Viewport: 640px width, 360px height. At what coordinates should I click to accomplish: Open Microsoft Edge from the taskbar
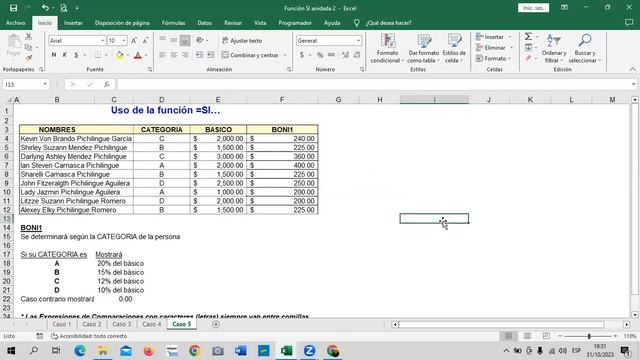coord(80,351)
